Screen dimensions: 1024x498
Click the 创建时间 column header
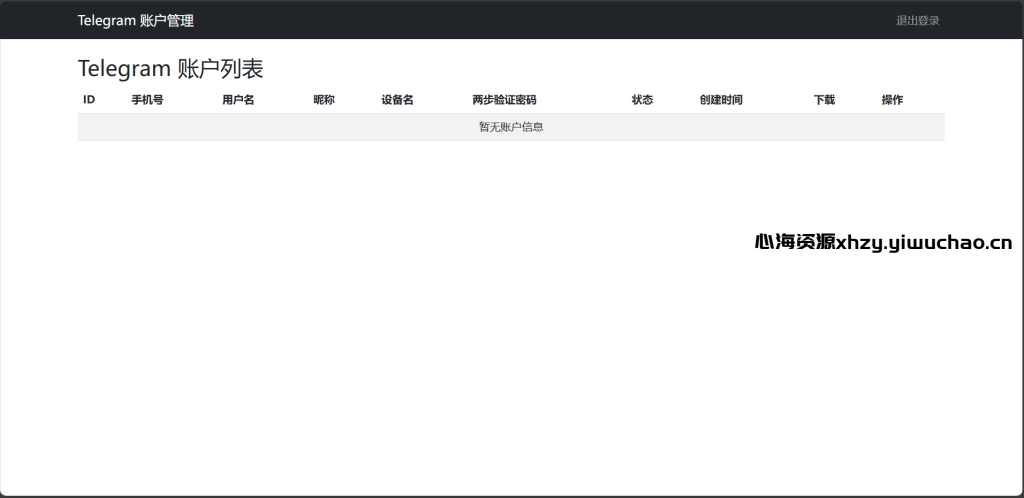pos(721,100)
